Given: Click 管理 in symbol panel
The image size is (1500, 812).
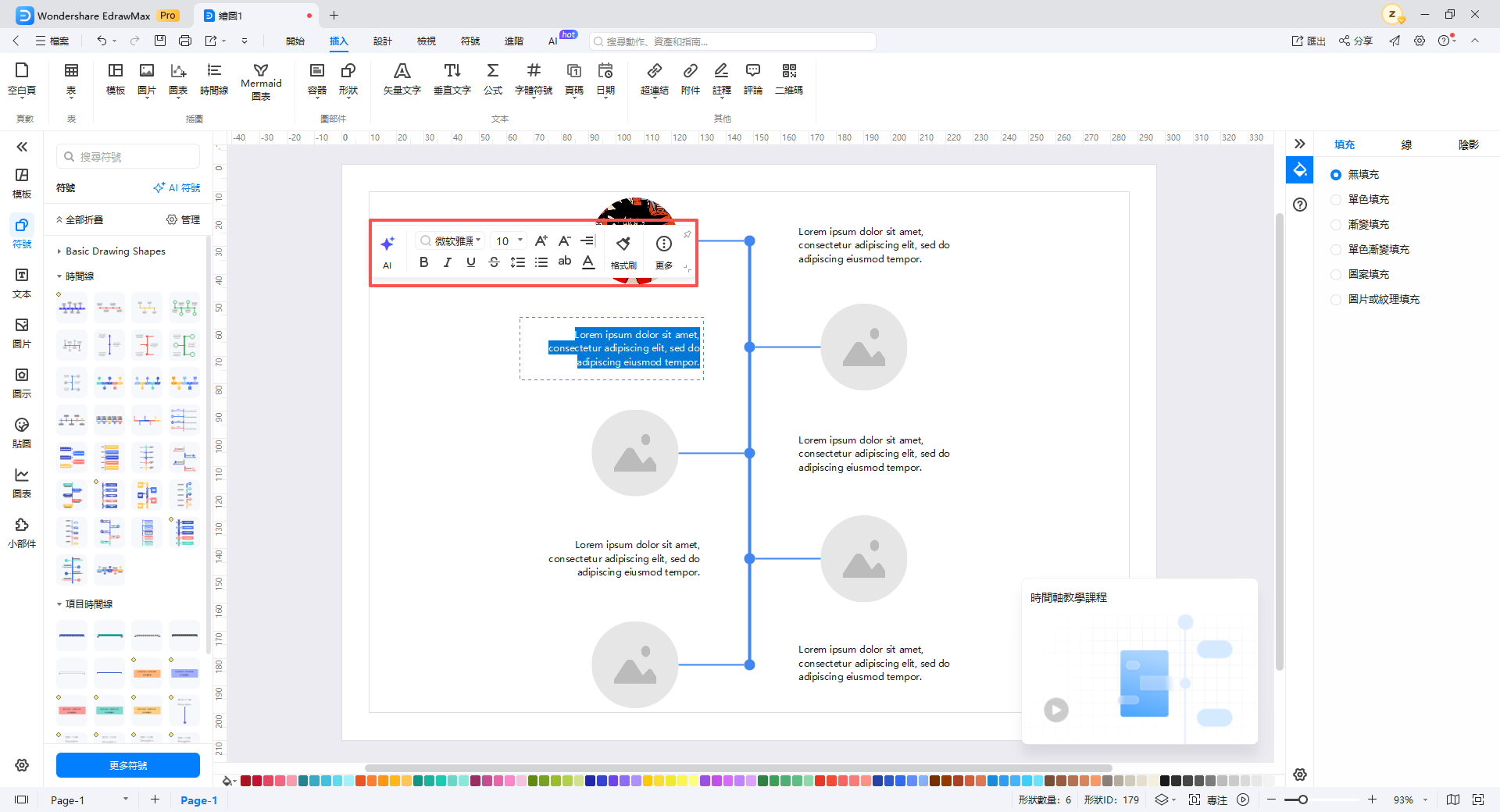Looking at the screenshot, I should 184,220.
